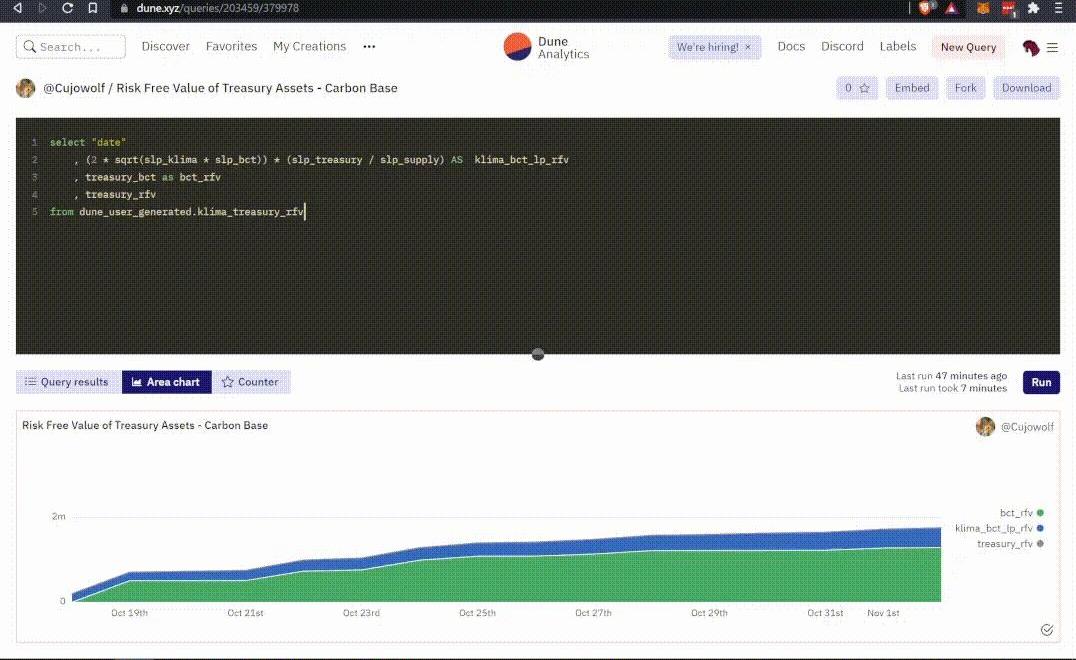Open the hamburger menu in the header

pyautogui.click(x=1052, y=47)
